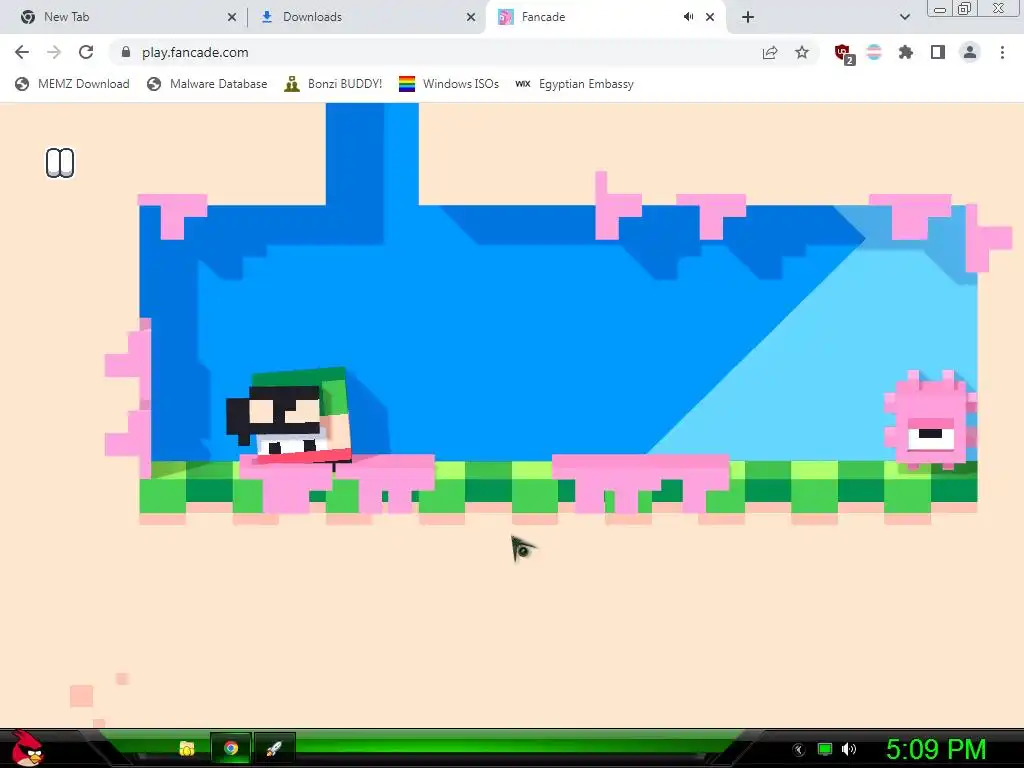The width and height of the screenshot is (1024, 768).
Task: Open the Chrome profile menu
Action: click(970, 52)
